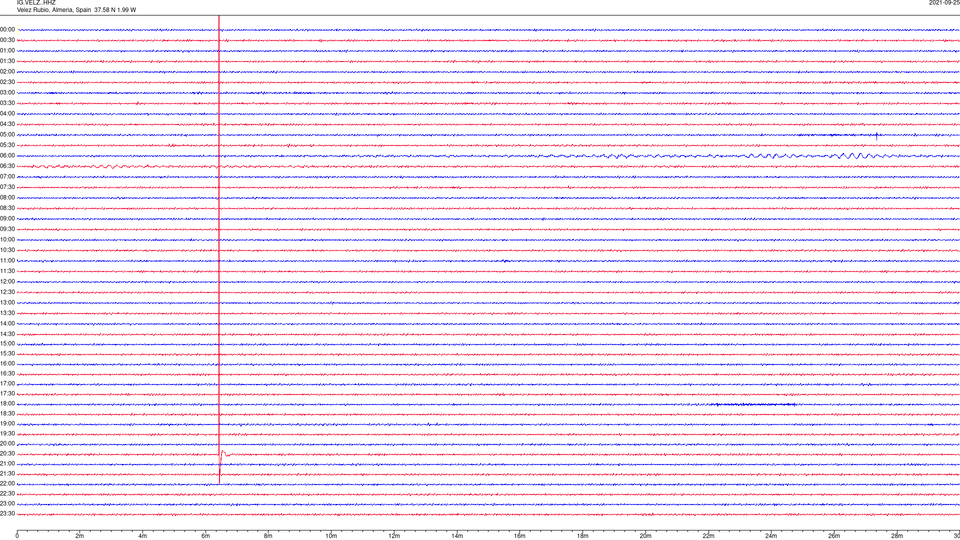Click the 12m tick label on time axis

pos(394,536)
